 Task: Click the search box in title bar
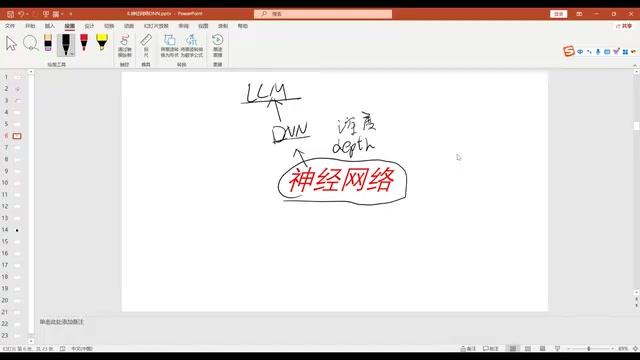click(323, 14)
